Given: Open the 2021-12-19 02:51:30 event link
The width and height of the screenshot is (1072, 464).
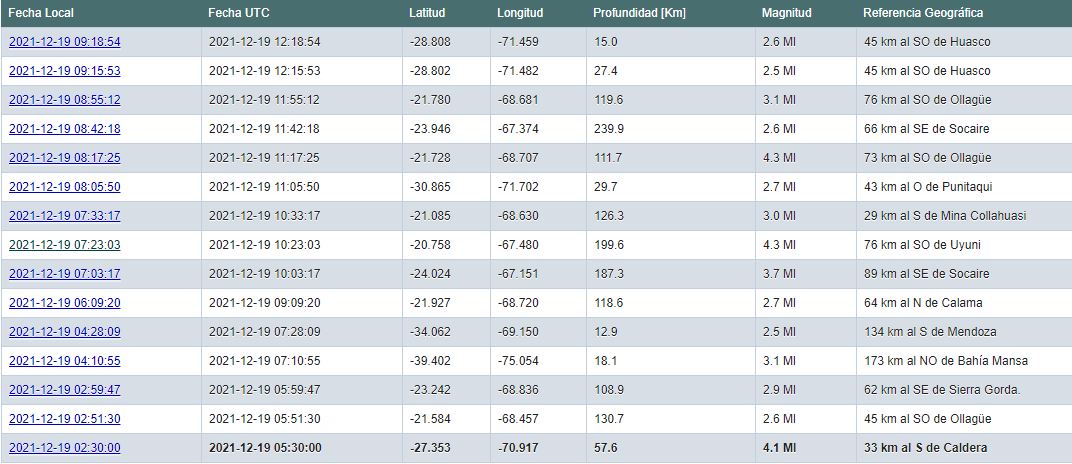Looking at the screenshot, I should [64, 419].
